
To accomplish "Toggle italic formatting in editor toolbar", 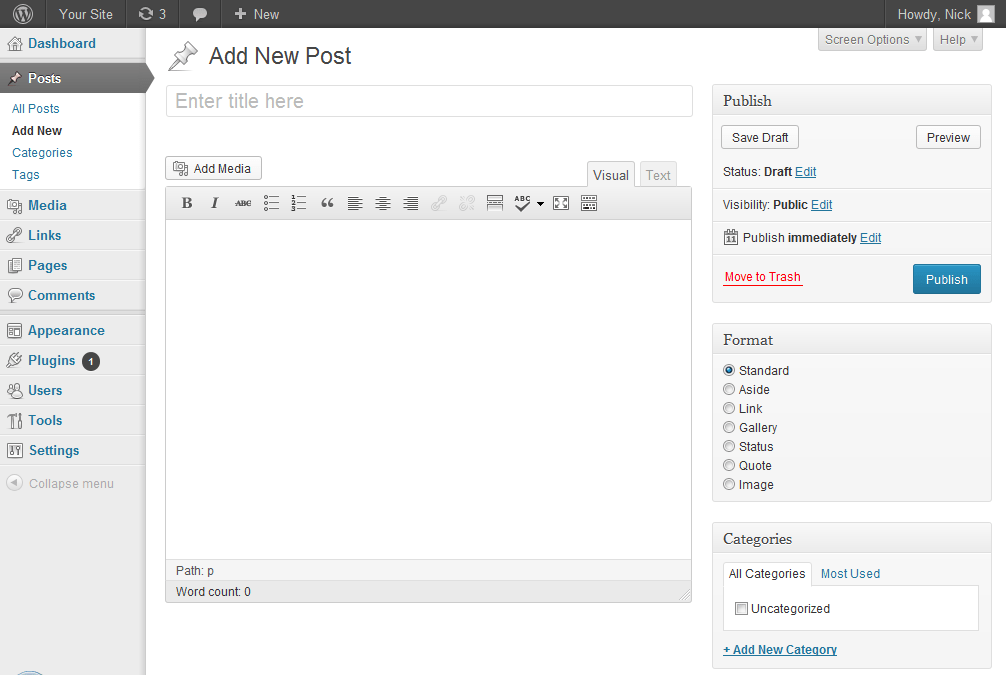I will point(214,203).
